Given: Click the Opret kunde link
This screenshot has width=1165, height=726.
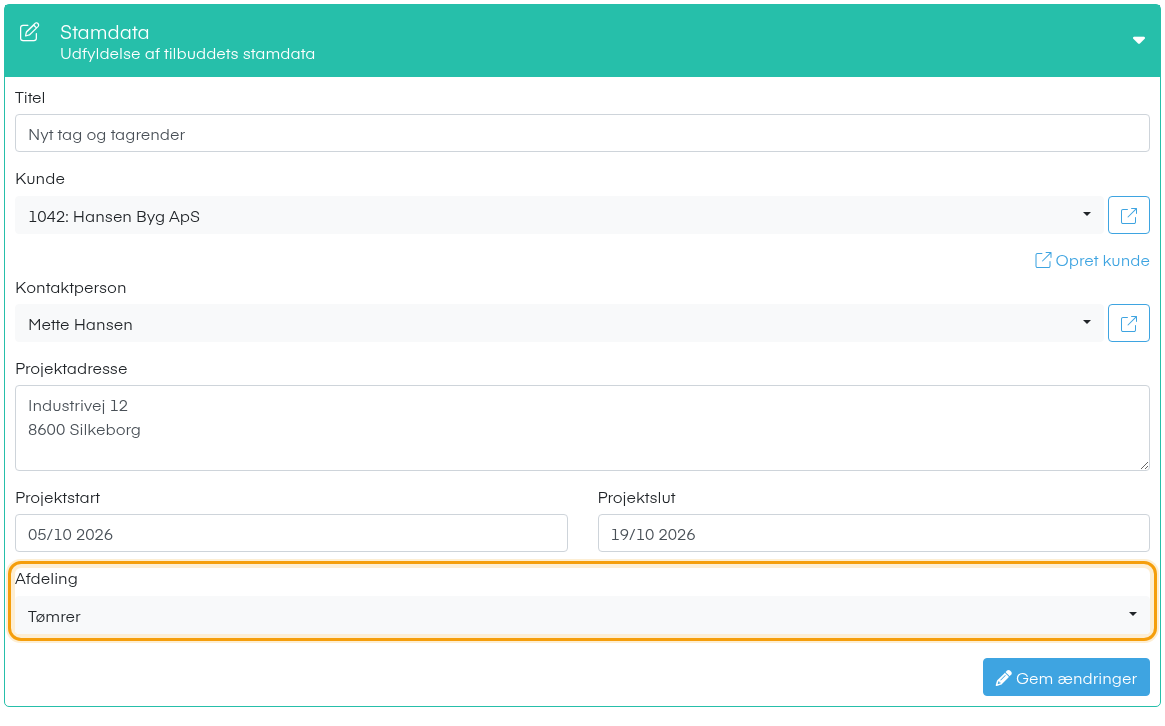Looking at the screenshot, I should pyautogui.click(x=1092, y=261).
